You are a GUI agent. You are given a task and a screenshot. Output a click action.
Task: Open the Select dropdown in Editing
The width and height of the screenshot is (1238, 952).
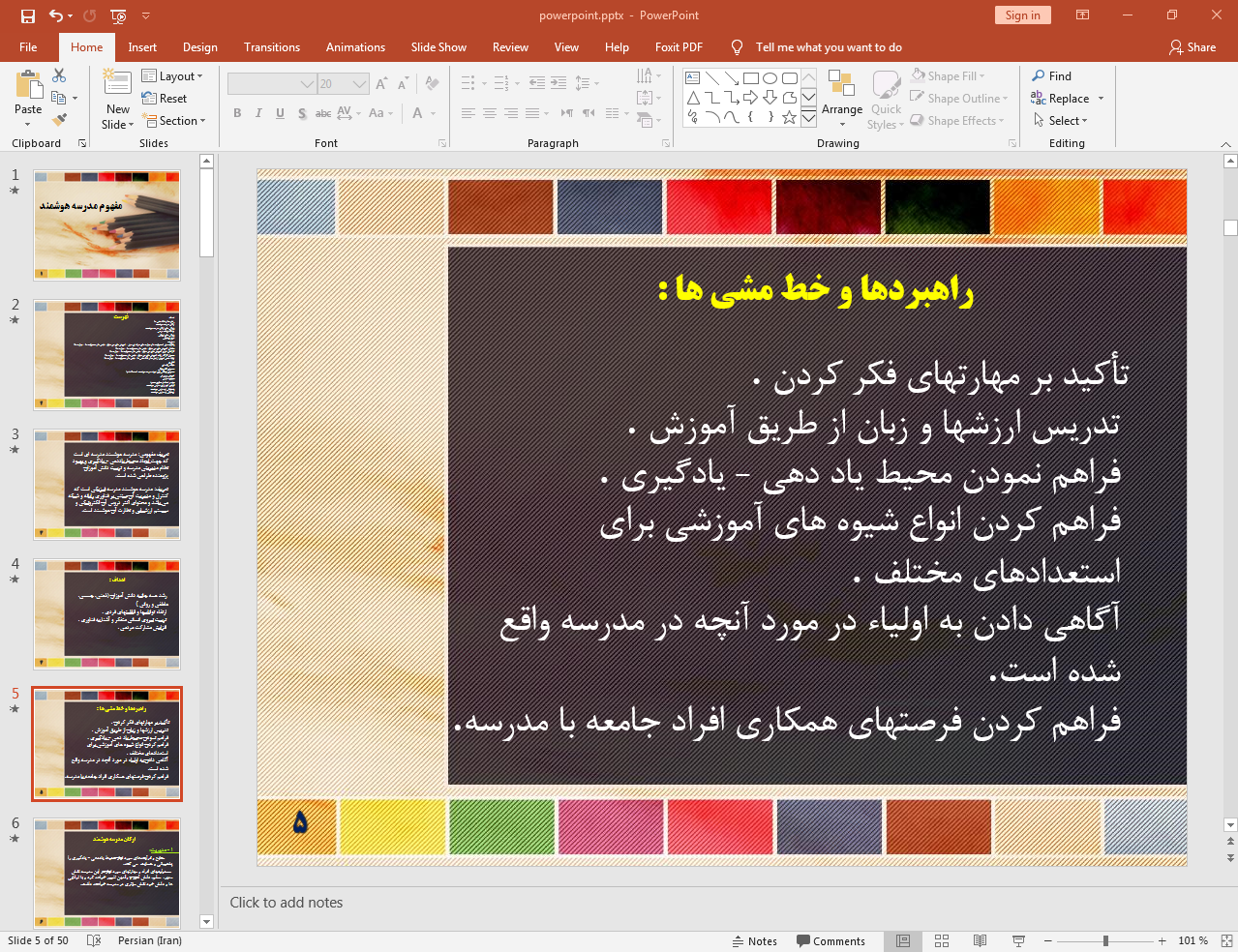coord(1061,121)
